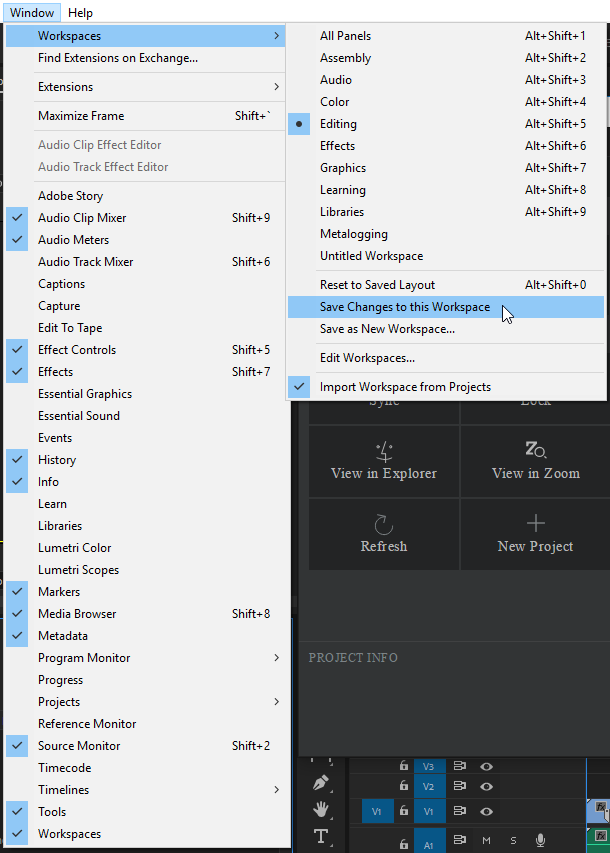
Task: Uncheck the Effect Controls panel
Action: (x=145, y=350)
